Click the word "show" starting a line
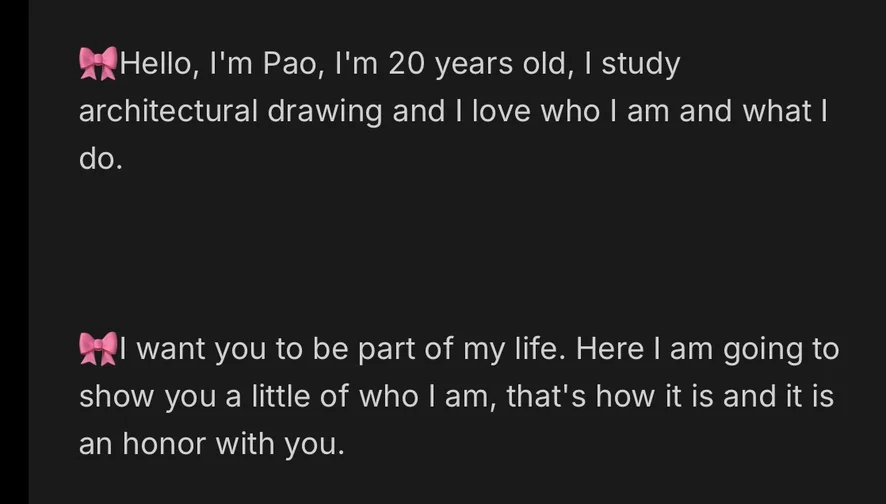The width and height of the screenshot is (886, 504). coord(117,396)
